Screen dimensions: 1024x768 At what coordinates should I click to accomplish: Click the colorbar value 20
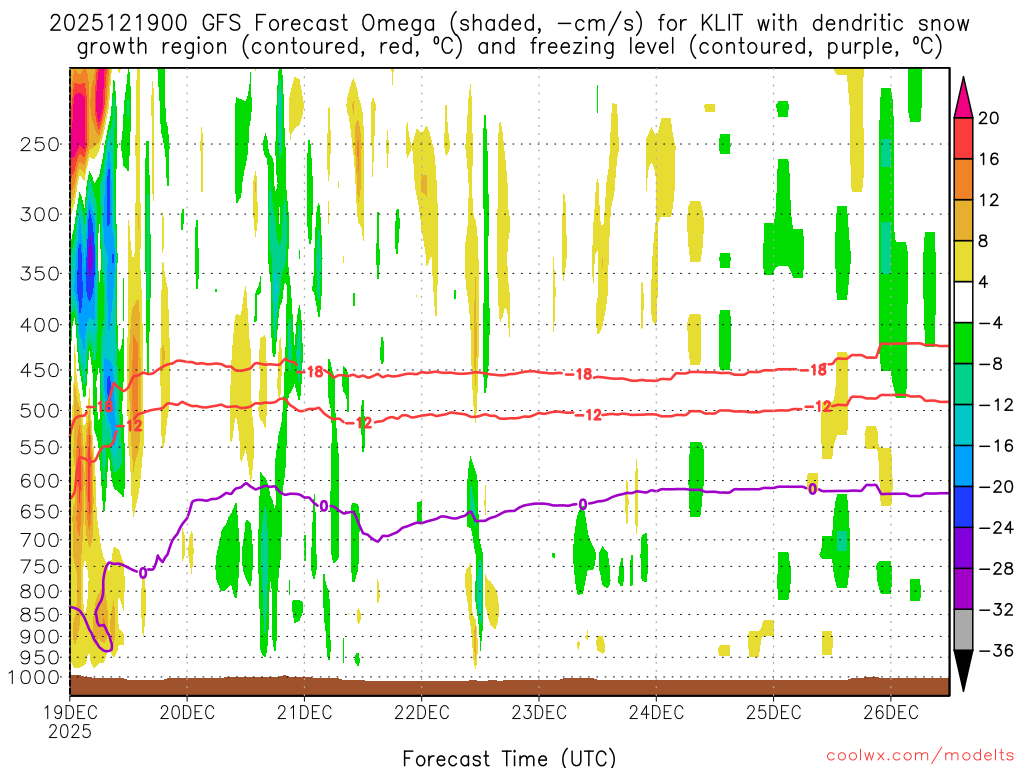click(x=989, y=118)
